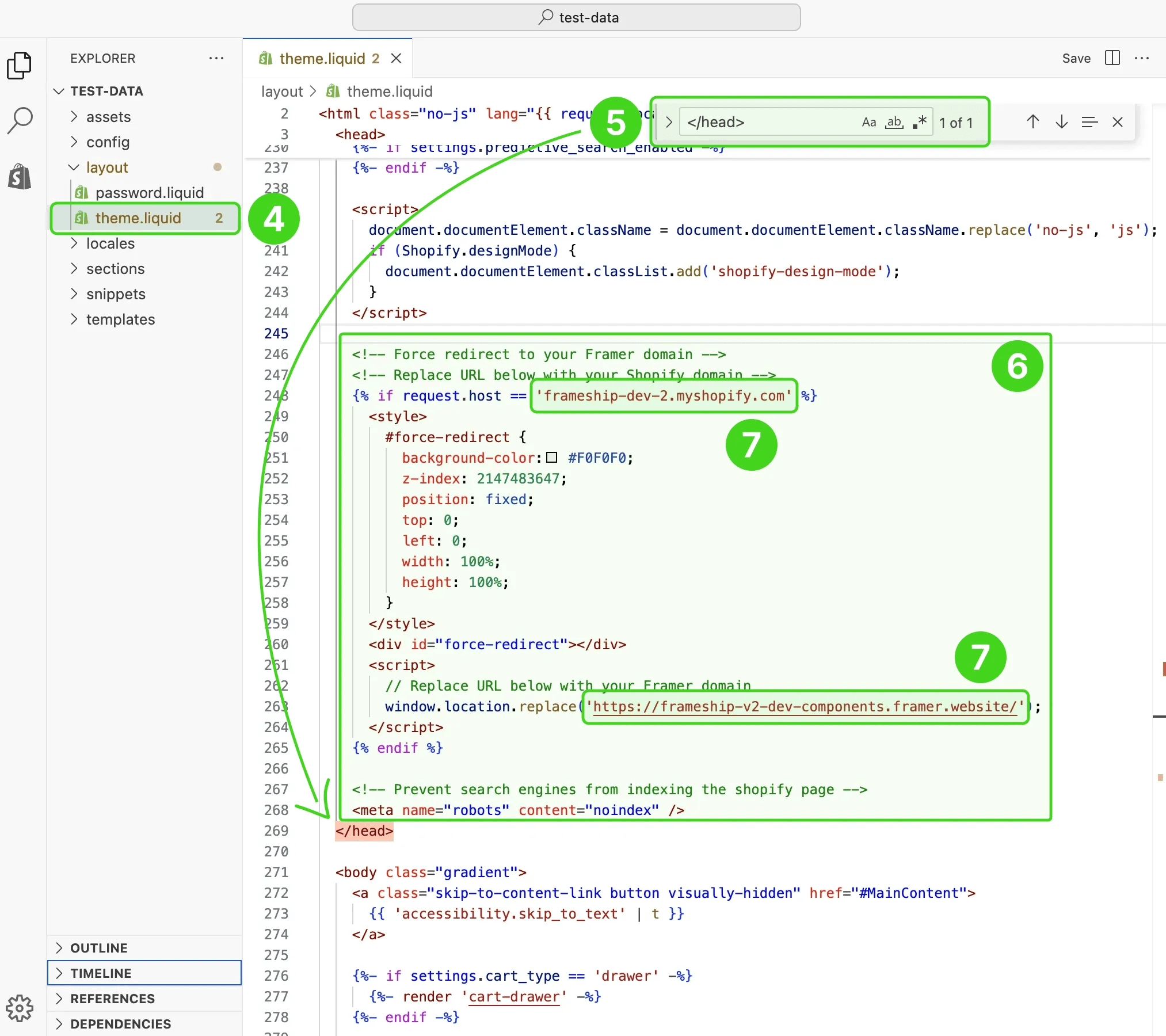Open the Manage gear icon
Viewport: 1166px width, 1036px height.
(x=20, y=1008)
